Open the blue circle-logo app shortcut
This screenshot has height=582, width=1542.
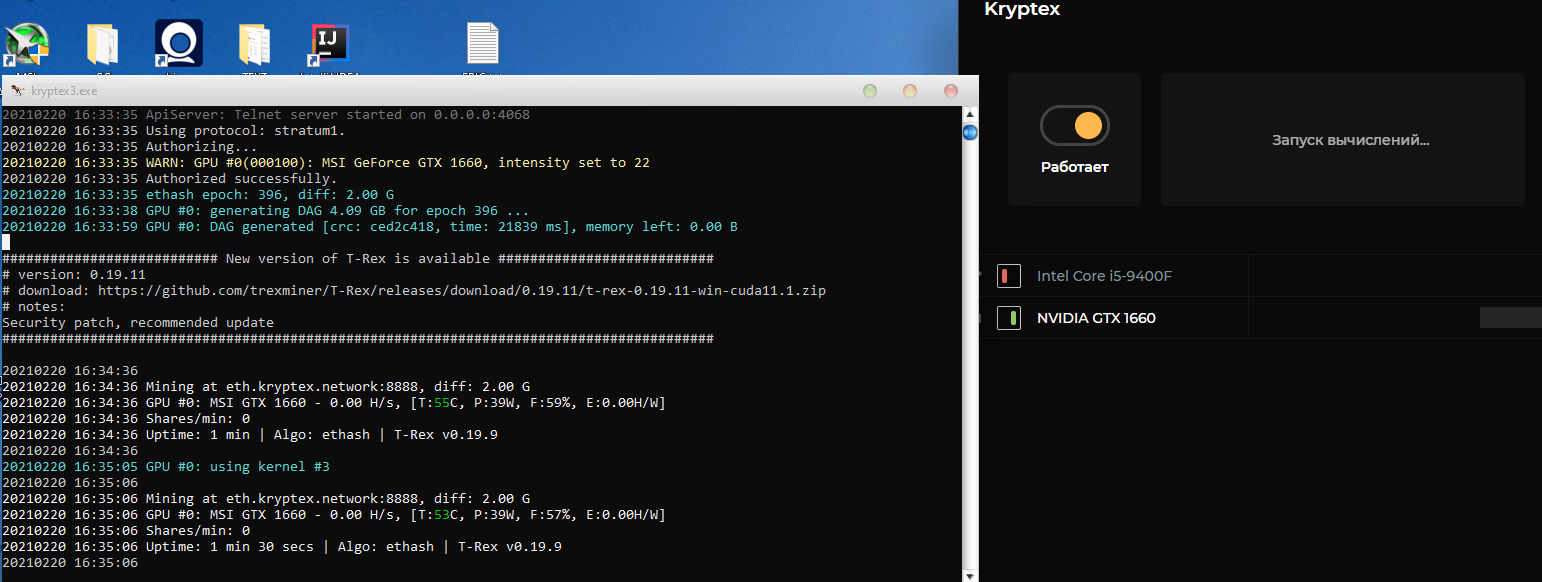[x=179, y=44]
